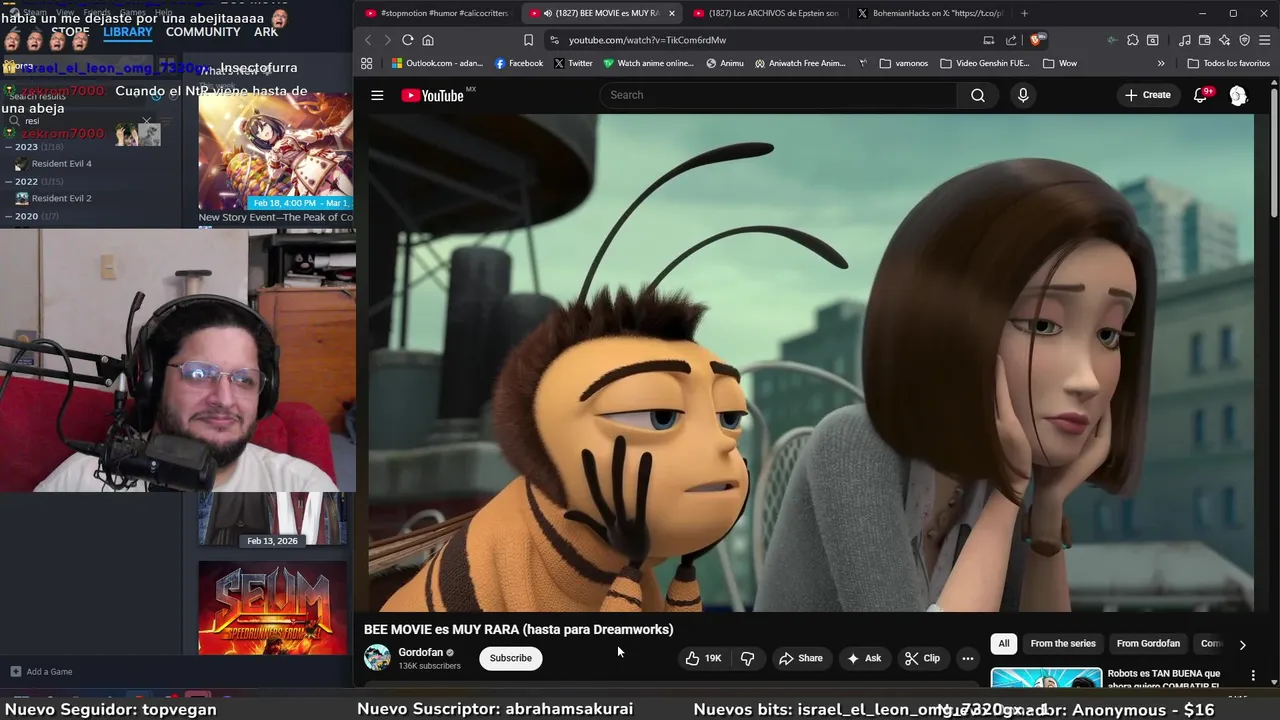Go forward in the browser
1280x720 pixels.
387,40
